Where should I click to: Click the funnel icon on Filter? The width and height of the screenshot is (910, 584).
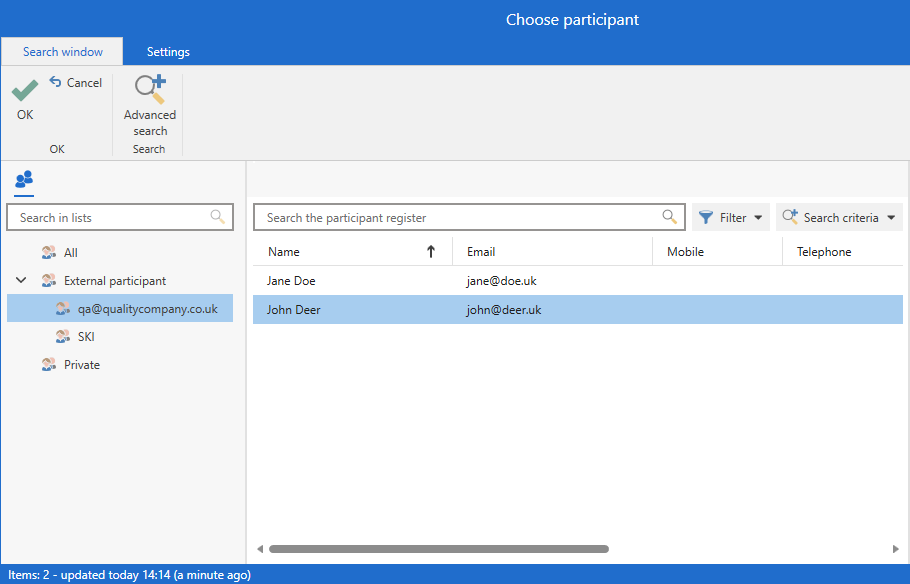point(706,217)
